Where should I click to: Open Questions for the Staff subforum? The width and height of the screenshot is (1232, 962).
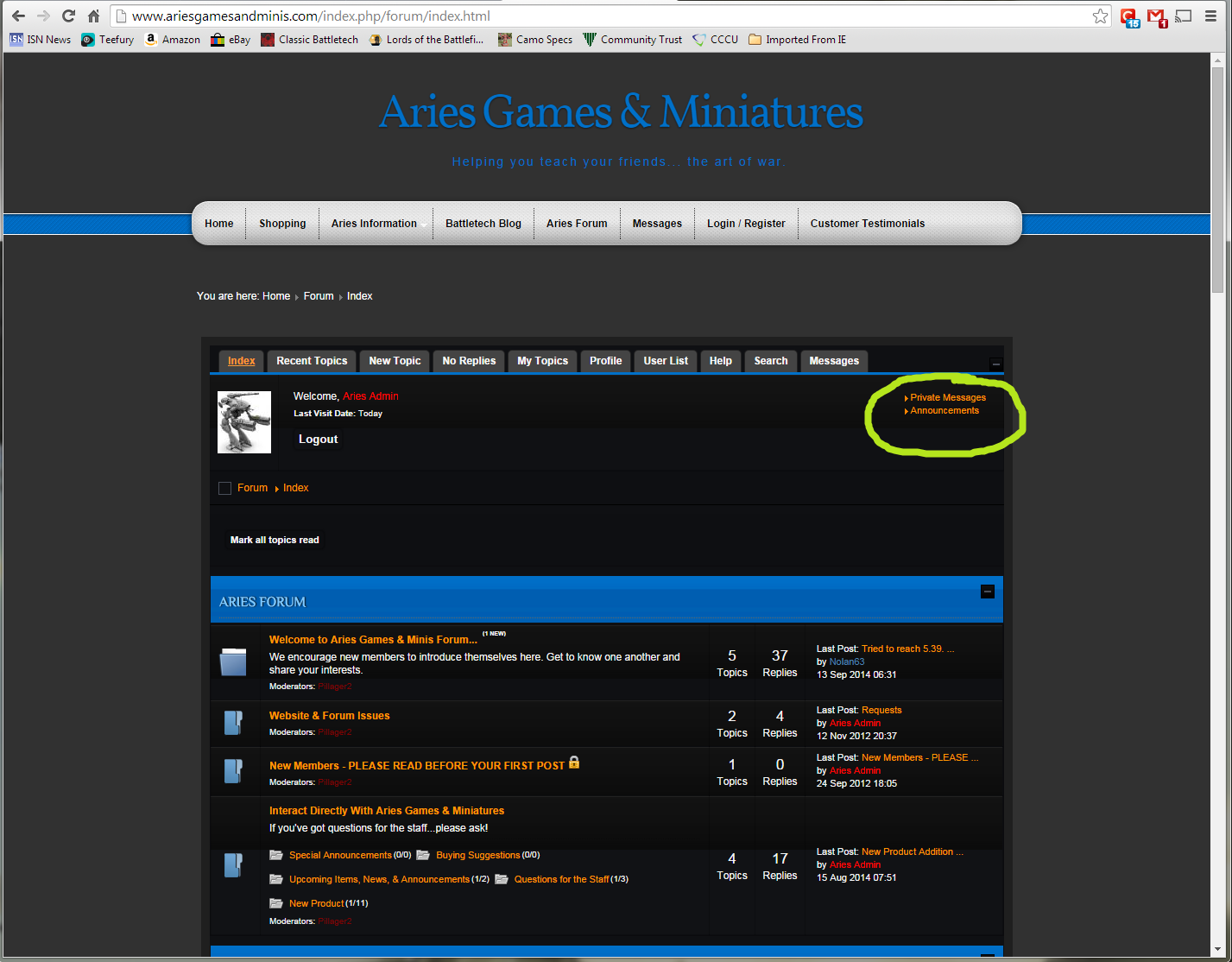[x=561, y=879]
